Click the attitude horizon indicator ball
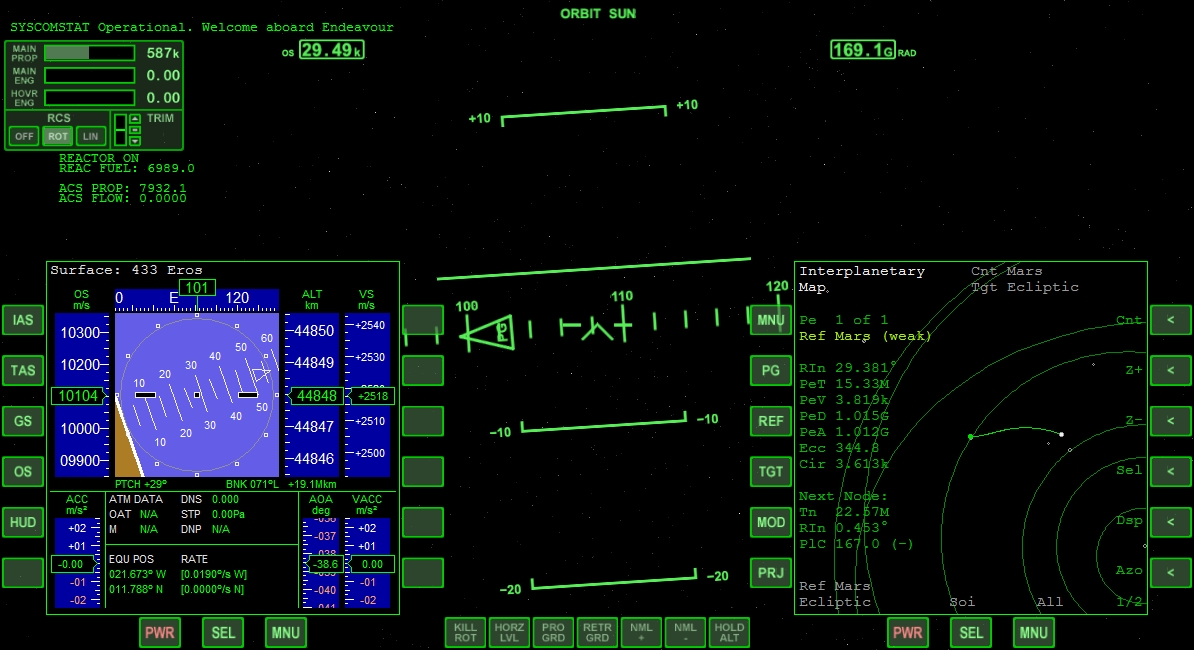 (197, 395)
